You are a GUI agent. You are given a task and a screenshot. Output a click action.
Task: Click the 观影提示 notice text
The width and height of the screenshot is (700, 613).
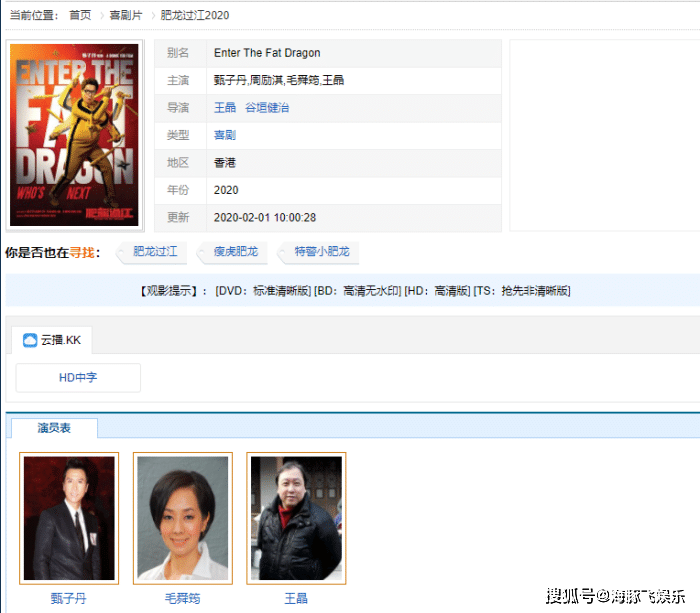pos(355,291)
